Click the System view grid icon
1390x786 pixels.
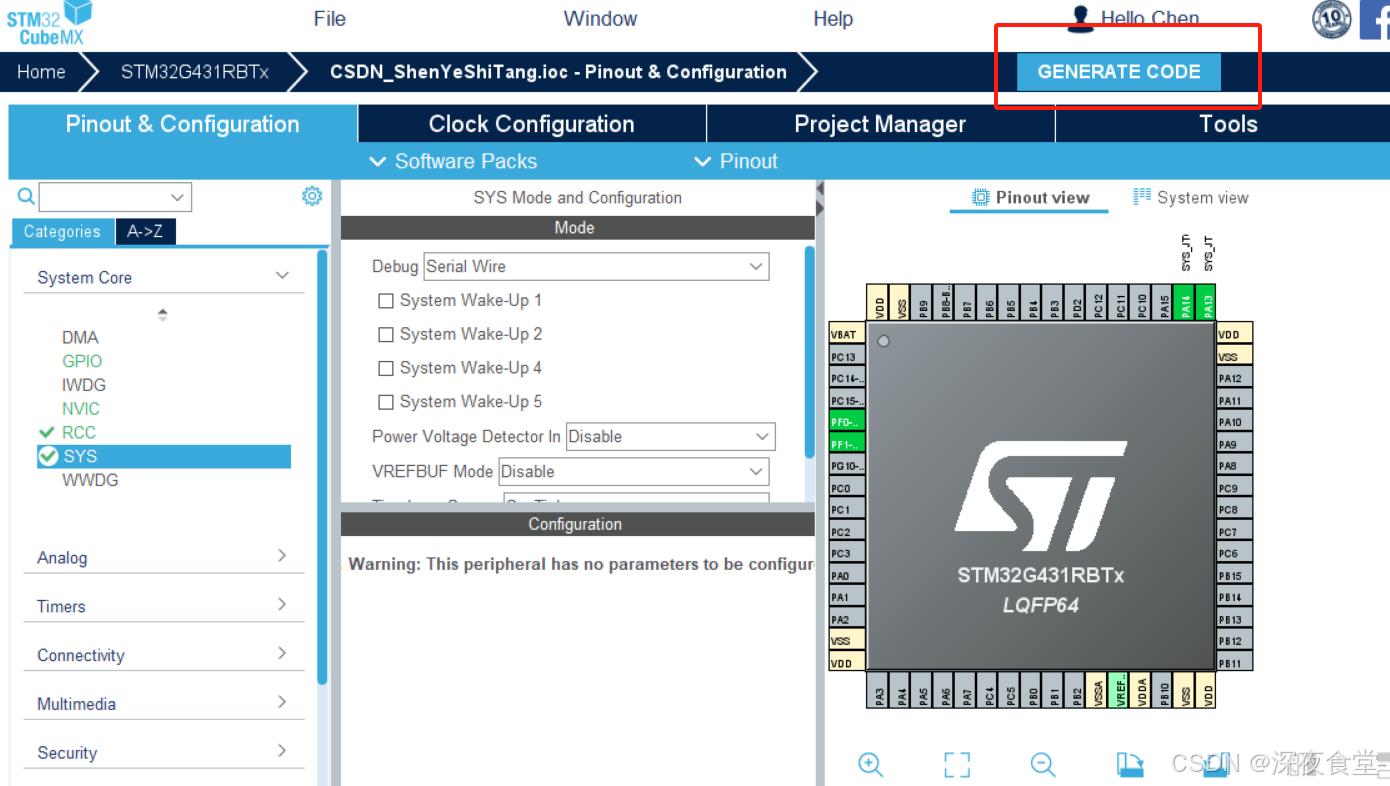click(x=1142, y=197)
